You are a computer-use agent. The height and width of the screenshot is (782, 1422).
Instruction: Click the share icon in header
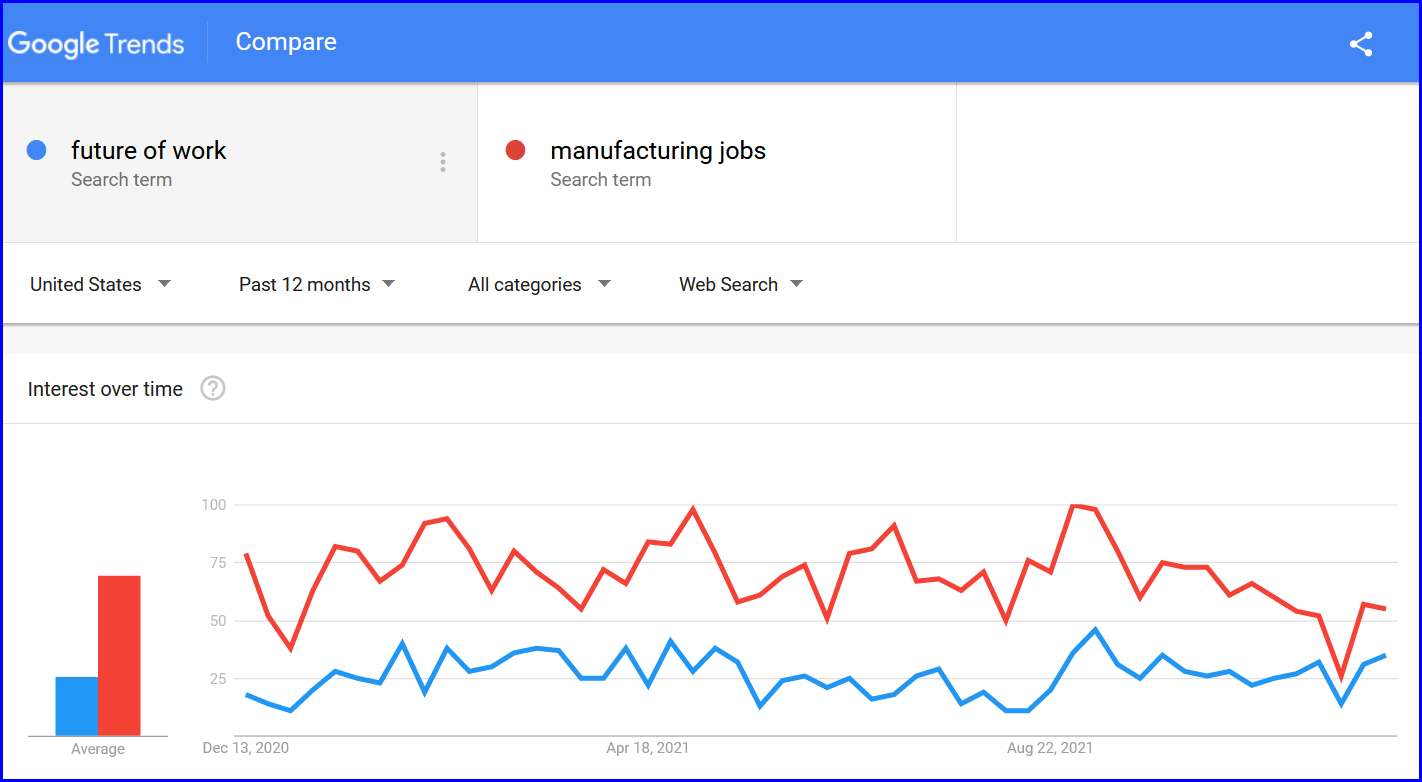[x=1360, y=44]
